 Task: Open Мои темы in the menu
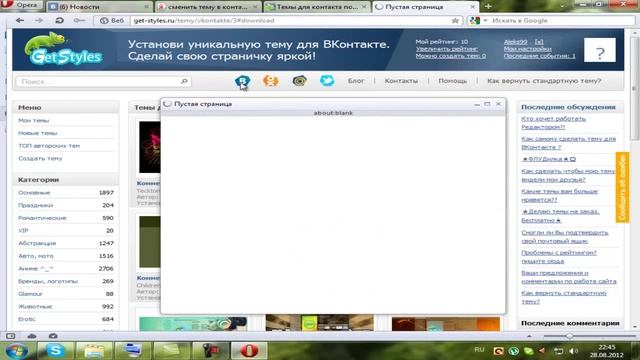(33, 120)
